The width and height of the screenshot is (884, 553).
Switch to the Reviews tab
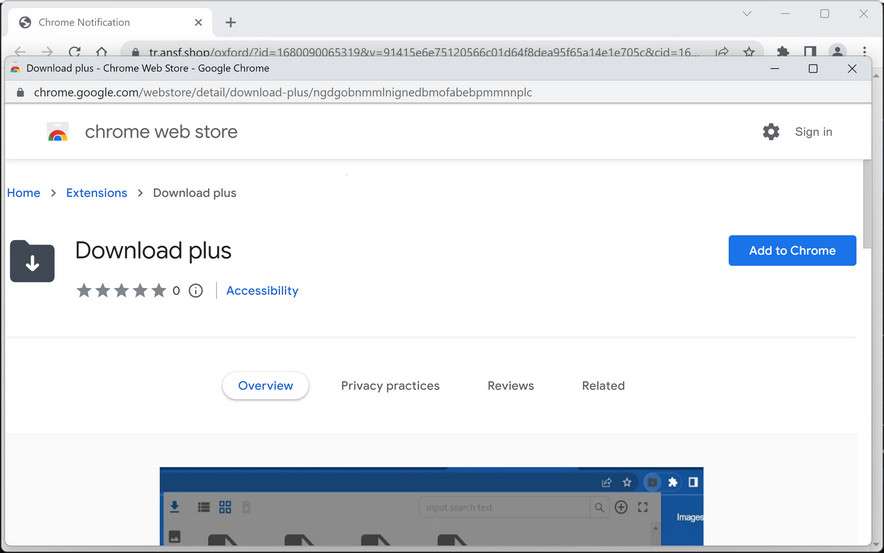pyautogui.click(x=511, y=386)
